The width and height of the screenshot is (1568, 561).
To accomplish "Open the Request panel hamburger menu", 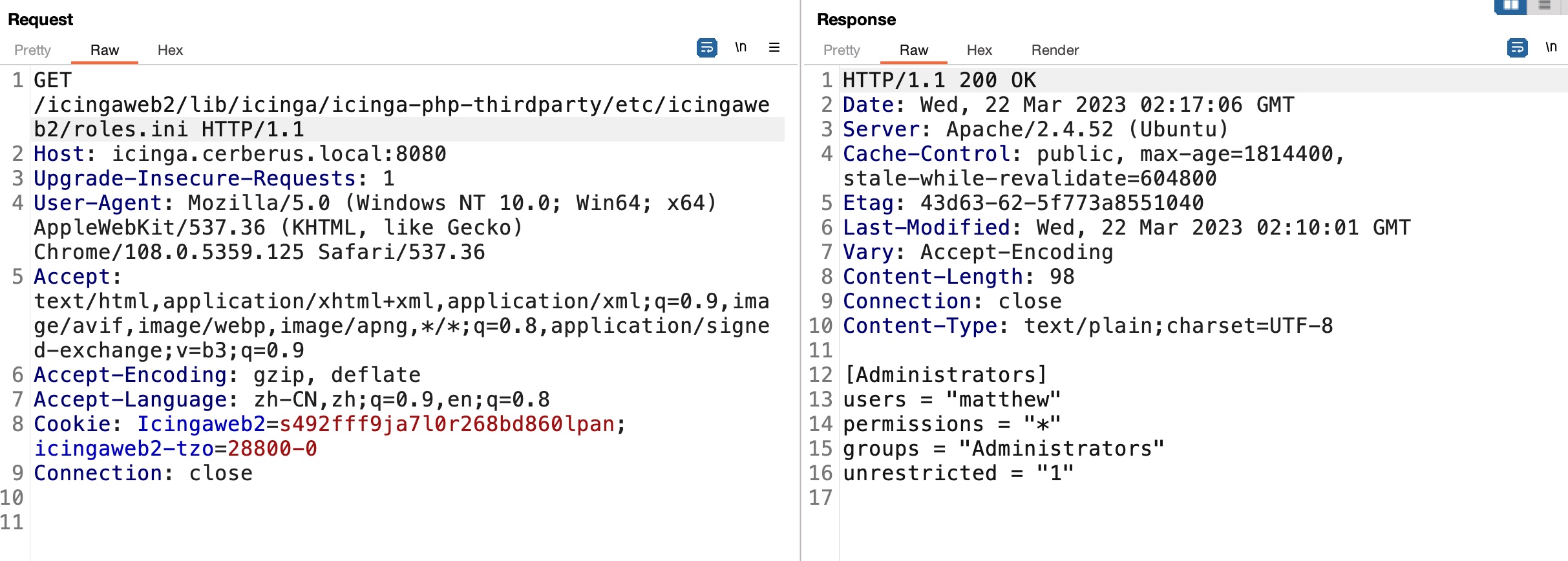I will click(774, 47).
